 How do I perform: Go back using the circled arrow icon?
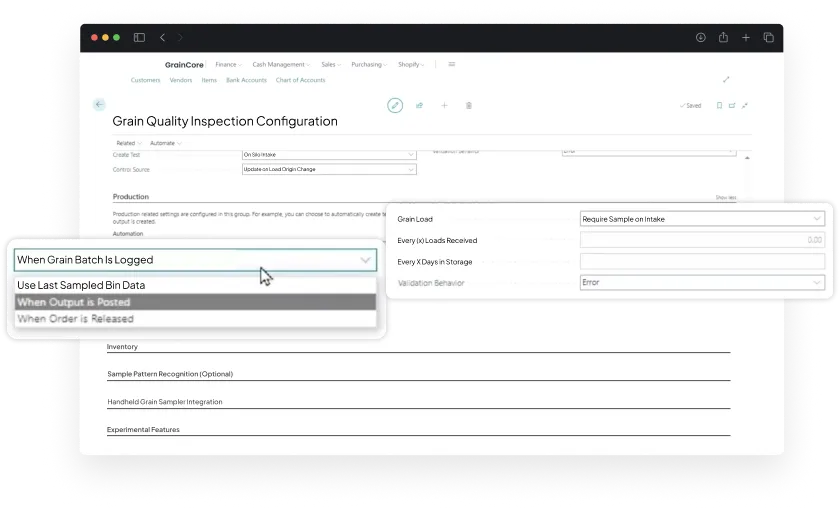(x=99, y=104)
